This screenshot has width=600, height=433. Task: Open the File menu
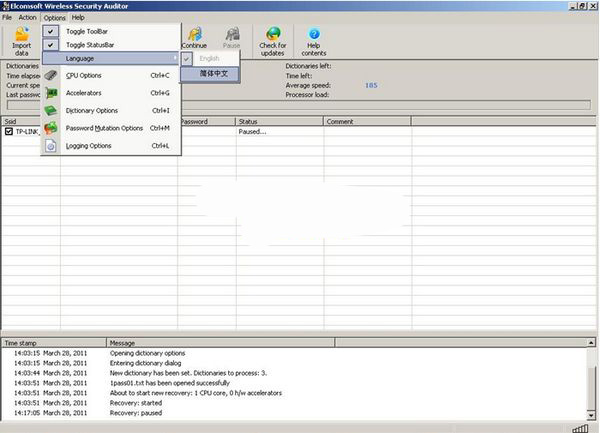7,18
